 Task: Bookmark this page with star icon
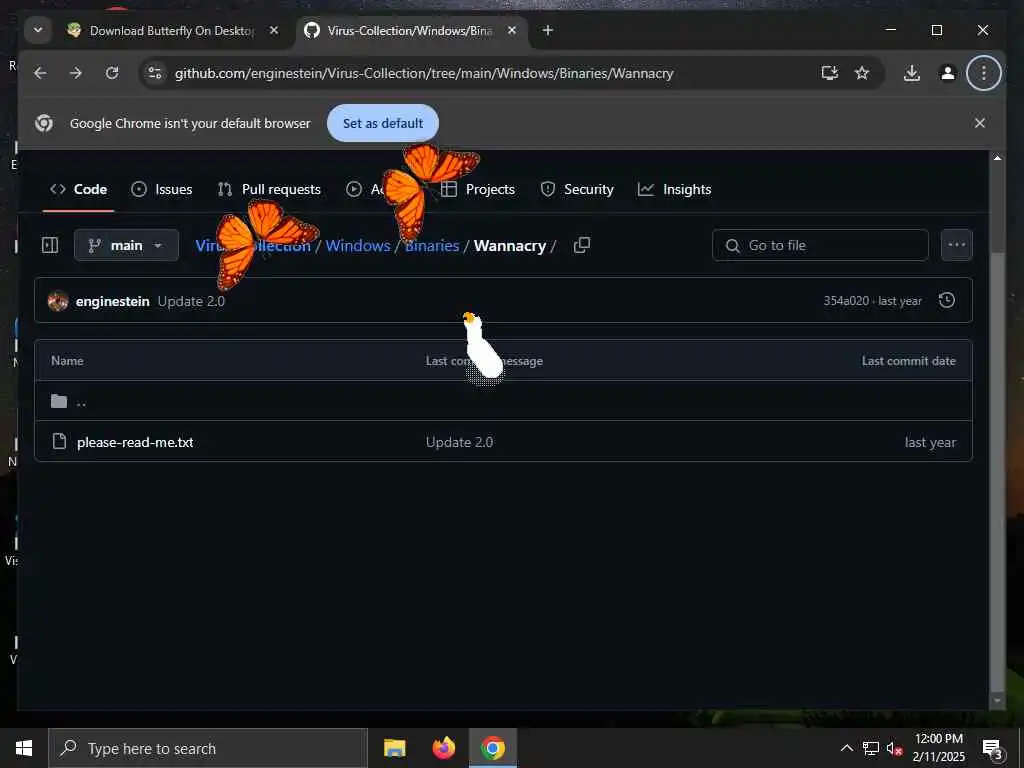(862, 73)
